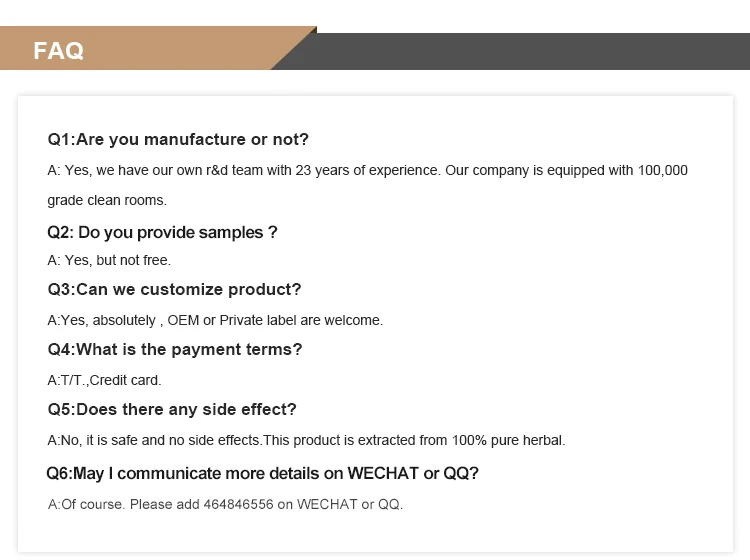The image size is (750, 560).
Task: Click 'No, it is safe and no side effects' text
Action: coord(155,440)
